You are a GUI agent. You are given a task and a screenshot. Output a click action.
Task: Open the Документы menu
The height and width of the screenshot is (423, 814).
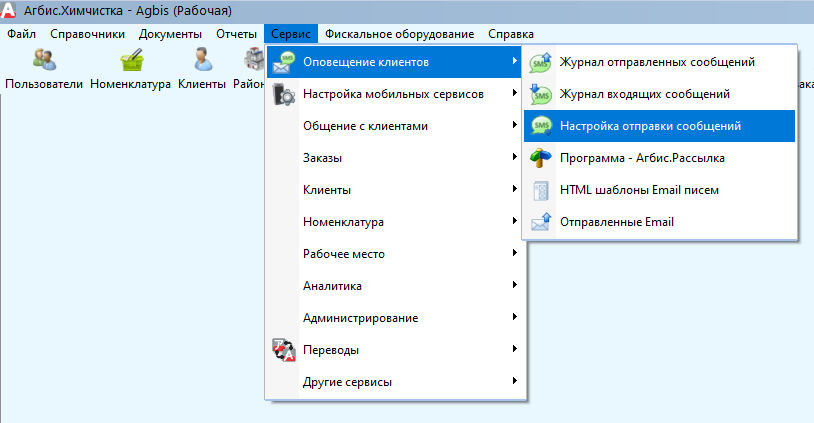(170, 34)
